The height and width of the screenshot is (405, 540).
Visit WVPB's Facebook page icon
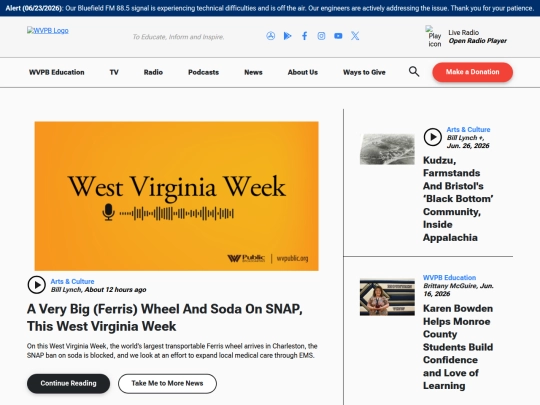tap(304, 36)
